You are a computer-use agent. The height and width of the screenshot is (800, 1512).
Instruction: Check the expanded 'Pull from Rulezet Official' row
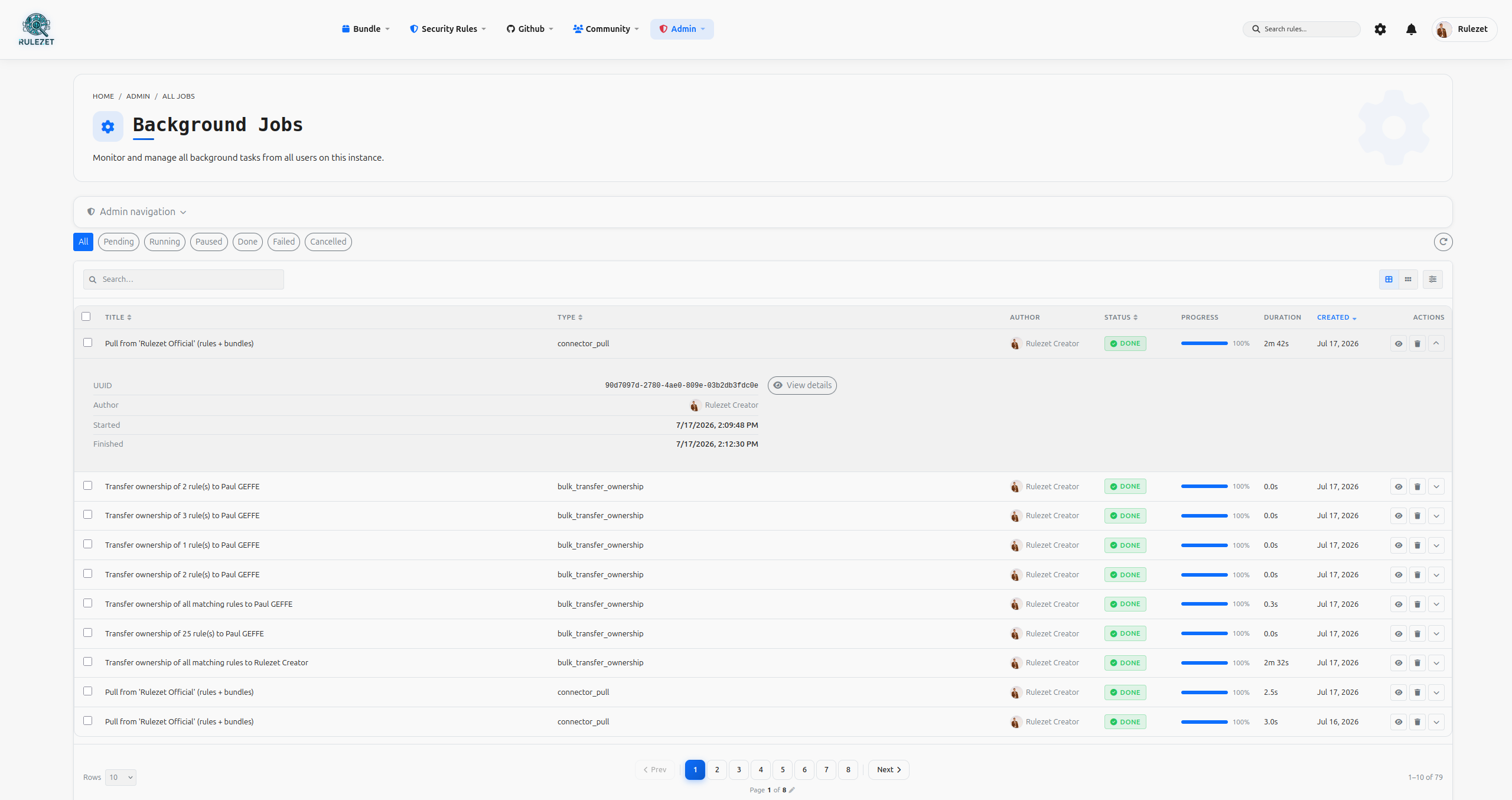(88, 343)
